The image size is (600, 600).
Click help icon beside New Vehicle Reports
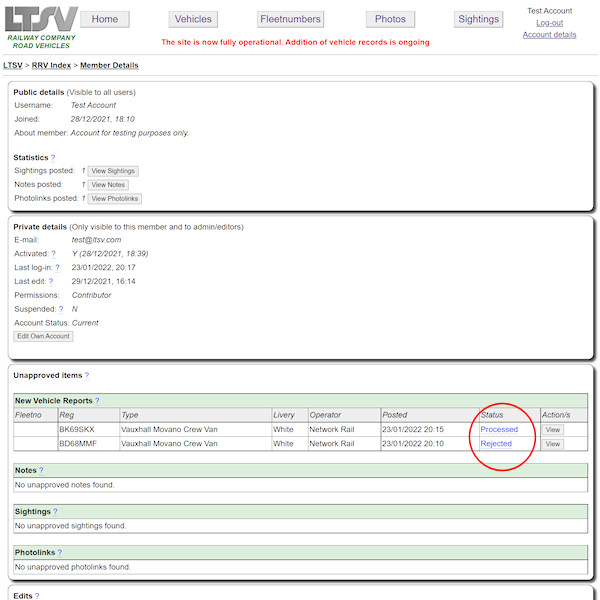(97, 400)
